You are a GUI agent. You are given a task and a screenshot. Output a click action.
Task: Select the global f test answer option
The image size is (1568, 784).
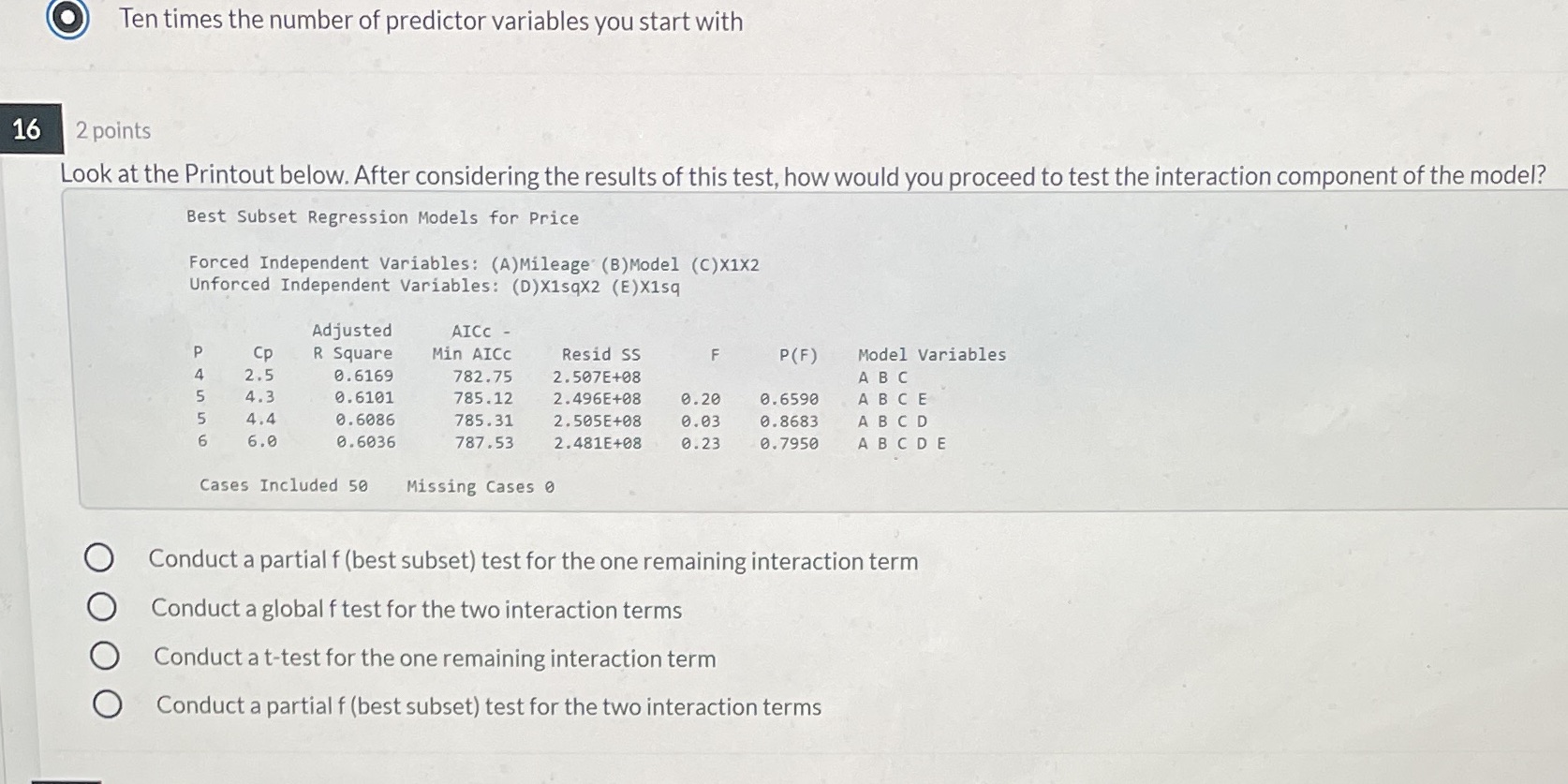(x=100, y=607)
